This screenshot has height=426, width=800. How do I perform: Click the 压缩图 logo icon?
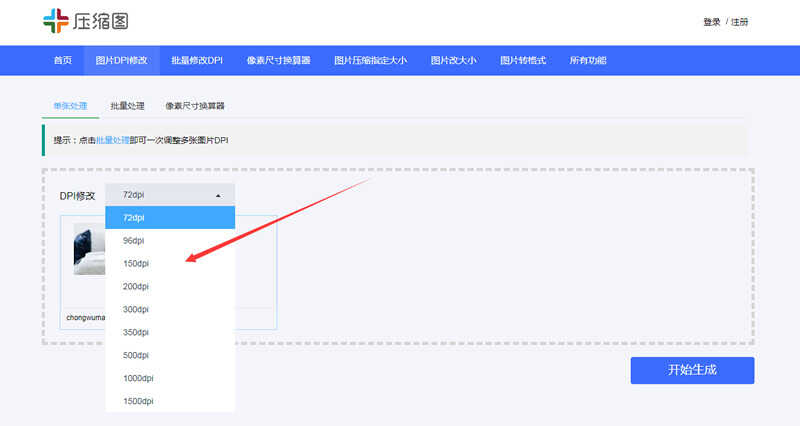click(56, 21)
